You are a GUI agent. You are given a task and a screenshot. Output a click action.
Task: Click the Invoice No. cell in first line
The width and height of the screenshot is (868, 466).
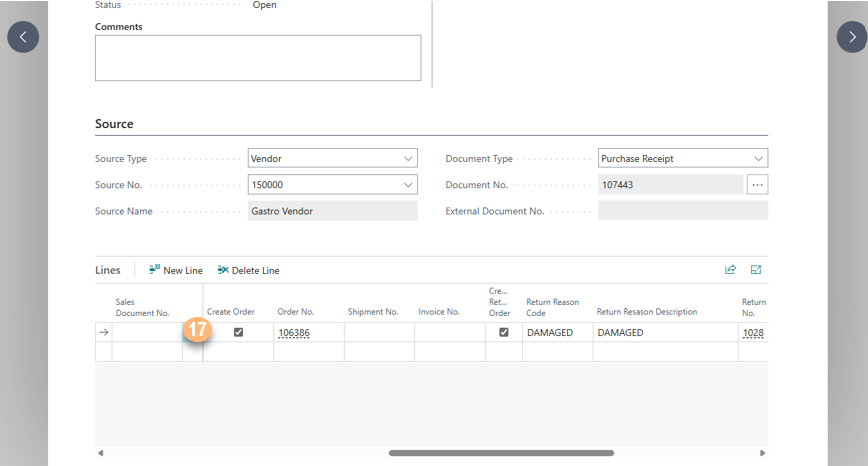(x=450, y=333)
